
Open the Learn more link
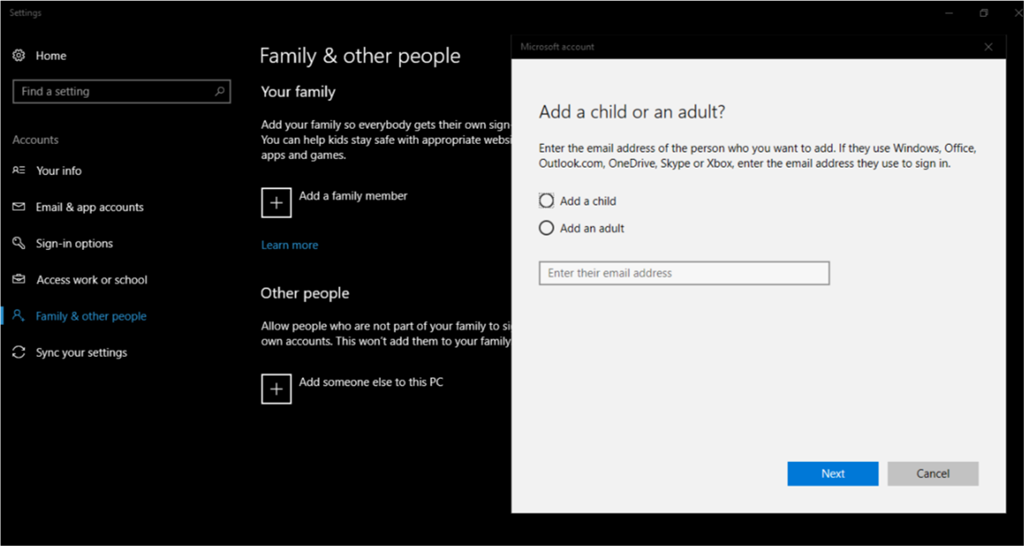click(x=289, y=245)
